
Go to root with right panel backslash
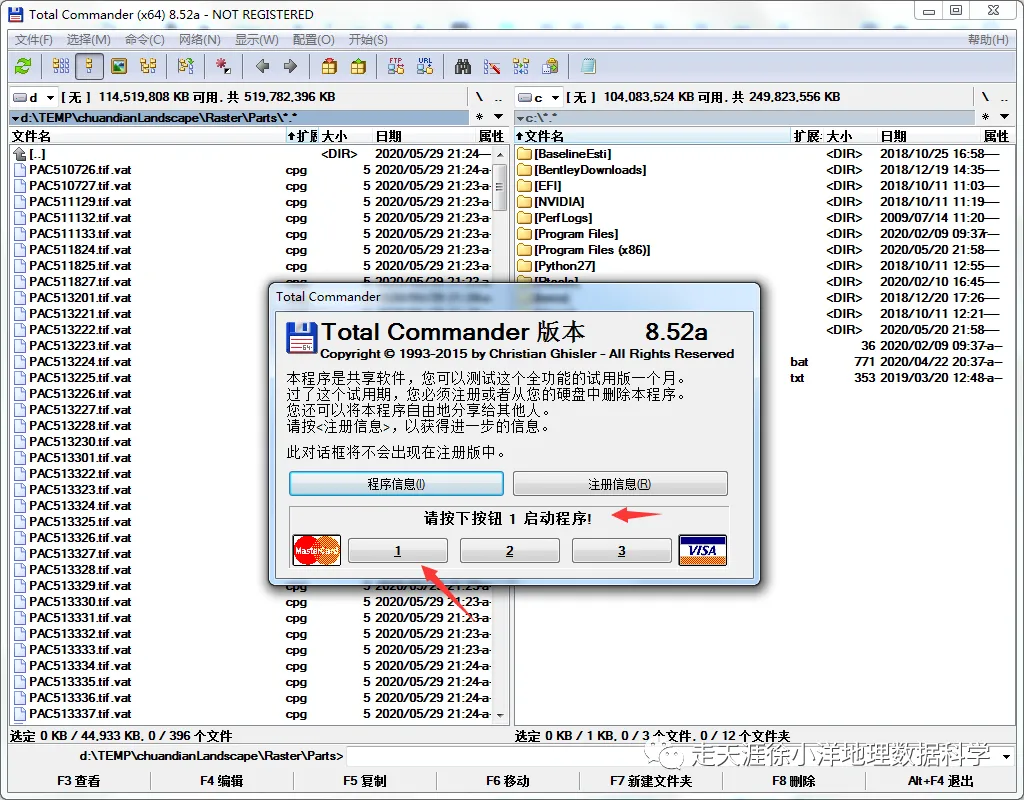tap(985, 97)
